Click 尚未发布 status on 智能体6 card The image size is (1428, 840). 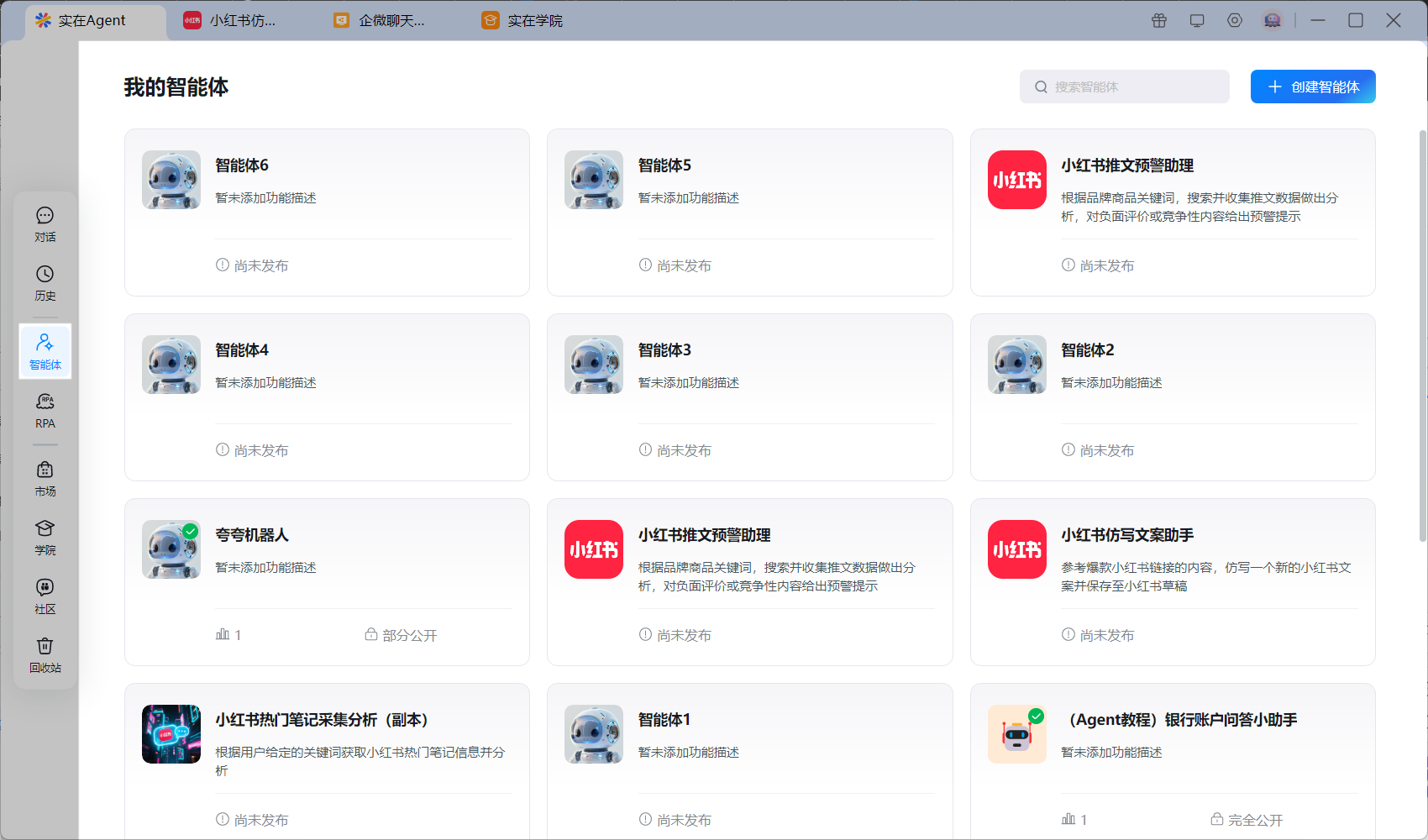point(252,265)
